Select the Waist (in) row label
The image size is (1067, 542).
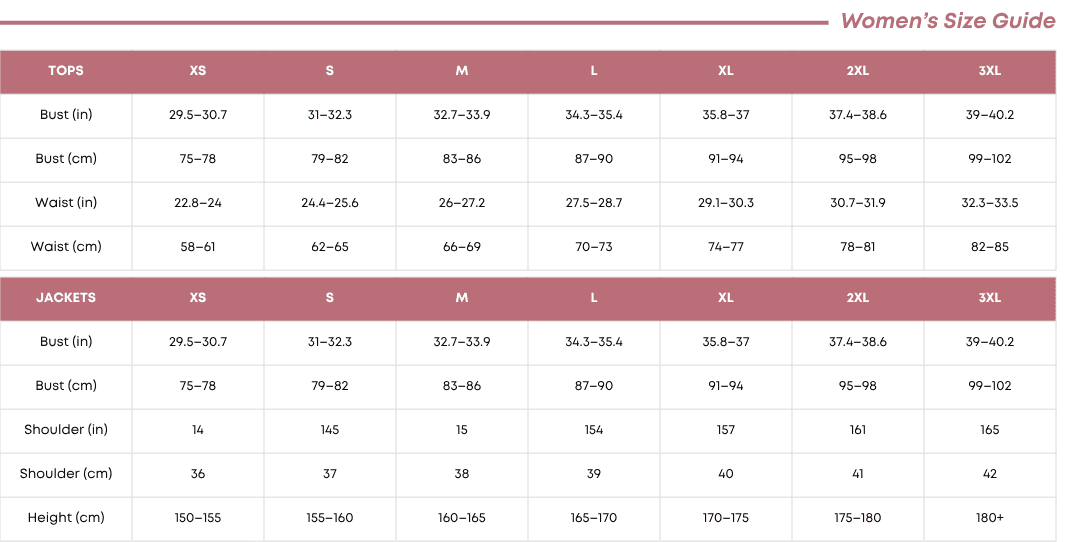click(66, 203)
